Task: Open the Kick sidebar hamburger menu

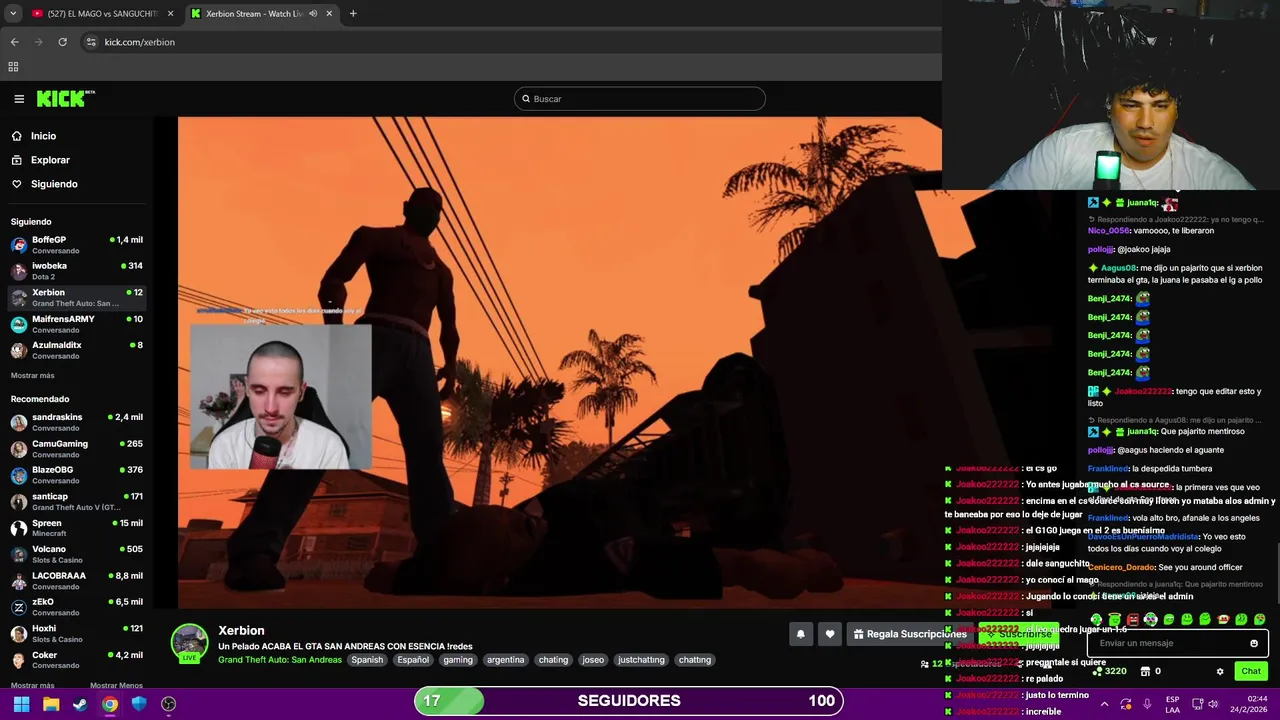Action: pos(19,99)
